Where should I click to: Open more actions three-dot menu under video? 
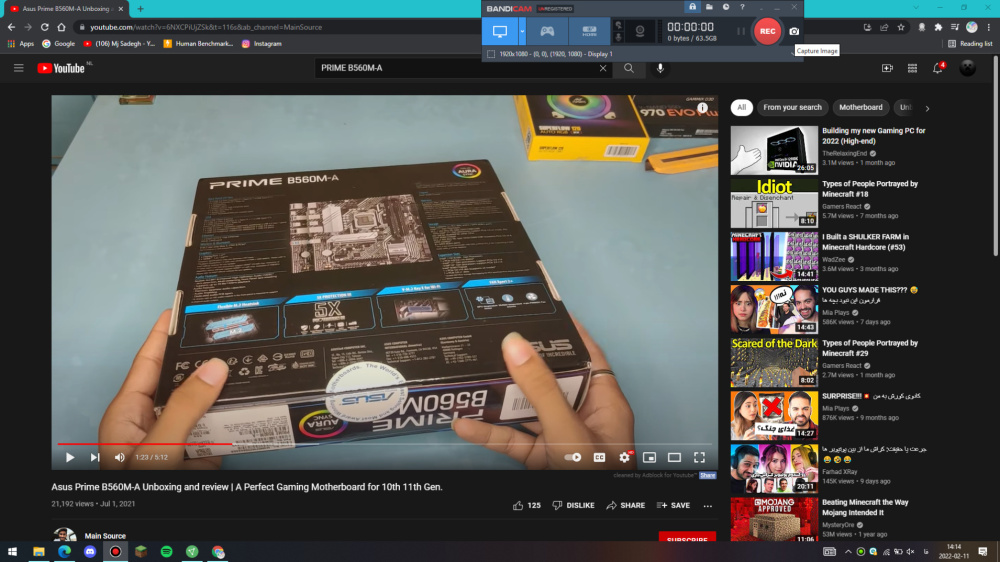coord(708,506)
